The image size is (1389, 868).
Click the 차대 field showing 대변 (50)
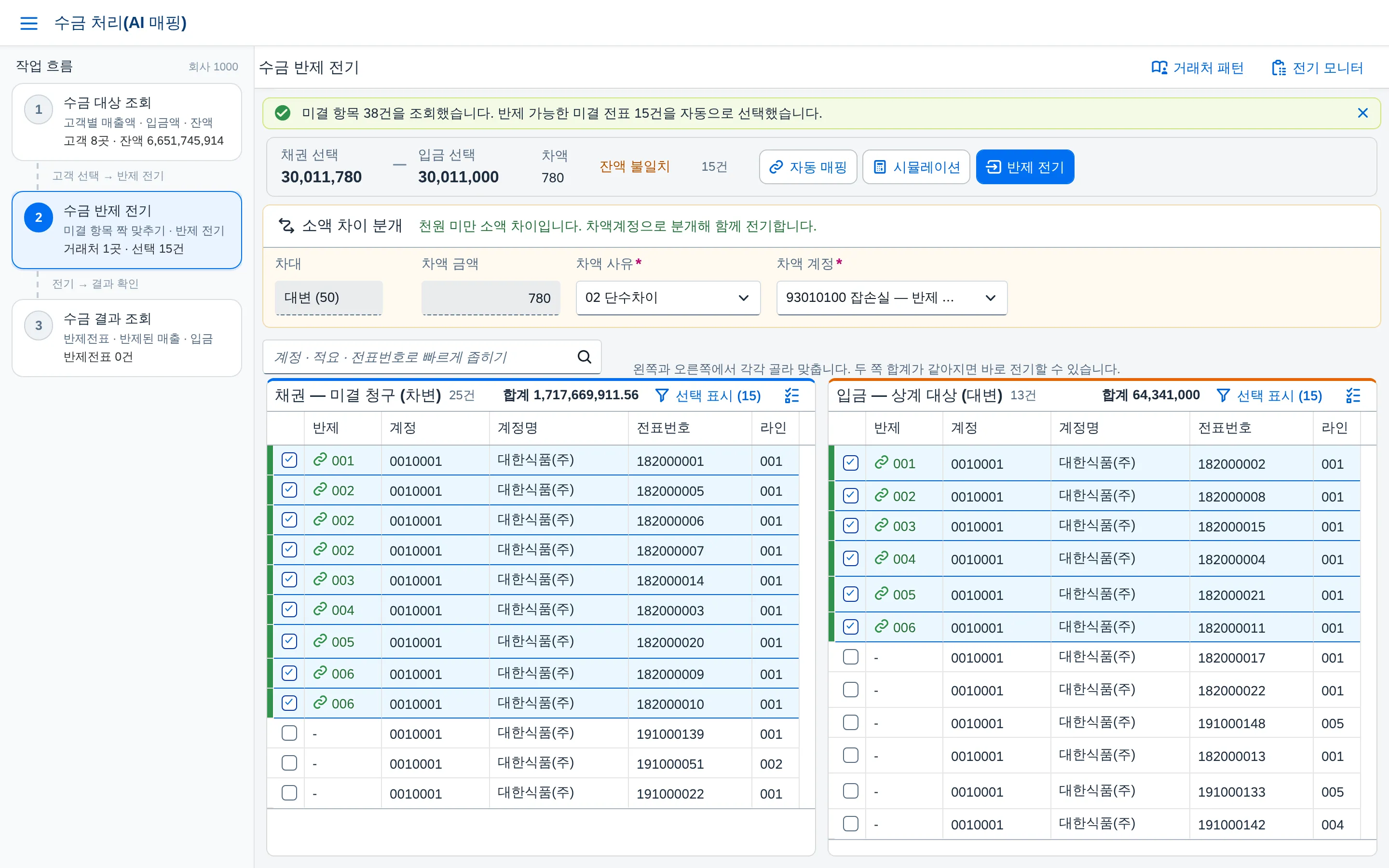click(x=329, y=298)
